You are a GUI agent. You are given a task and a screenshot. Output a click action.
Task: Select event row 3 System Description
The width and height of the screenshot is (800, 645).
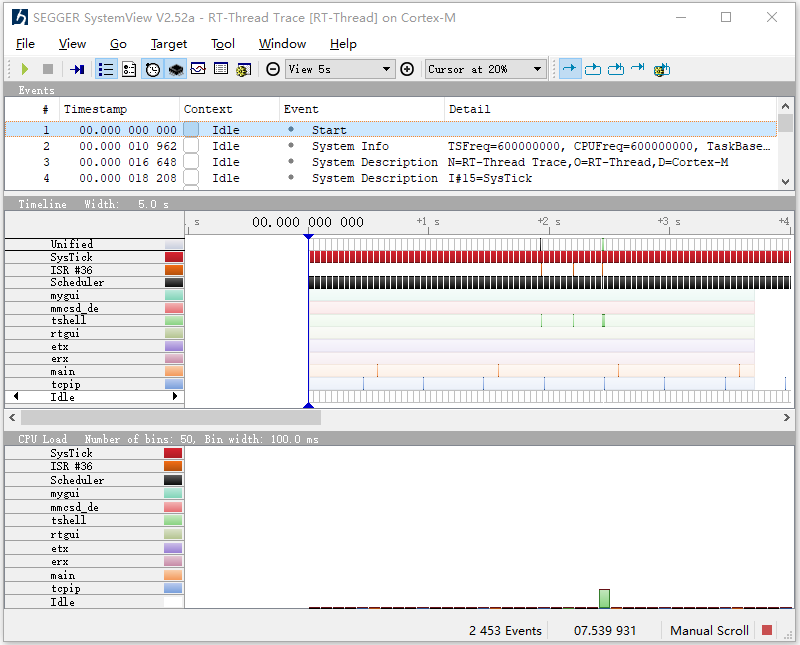point(374,162)
